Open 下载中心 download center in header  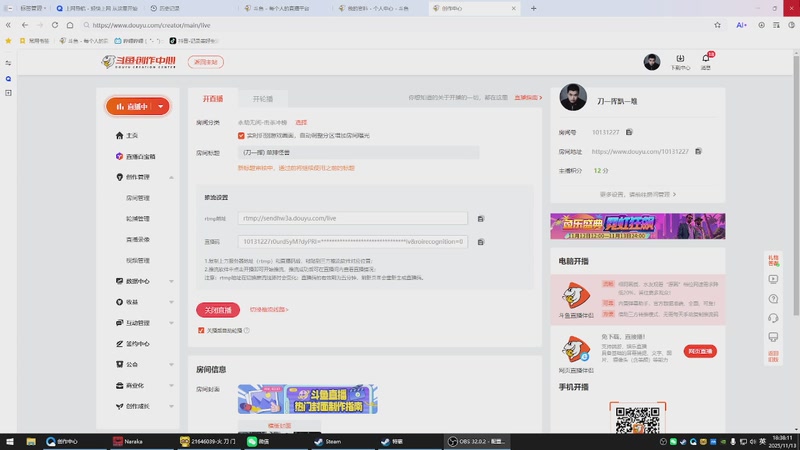coord(680,62)
